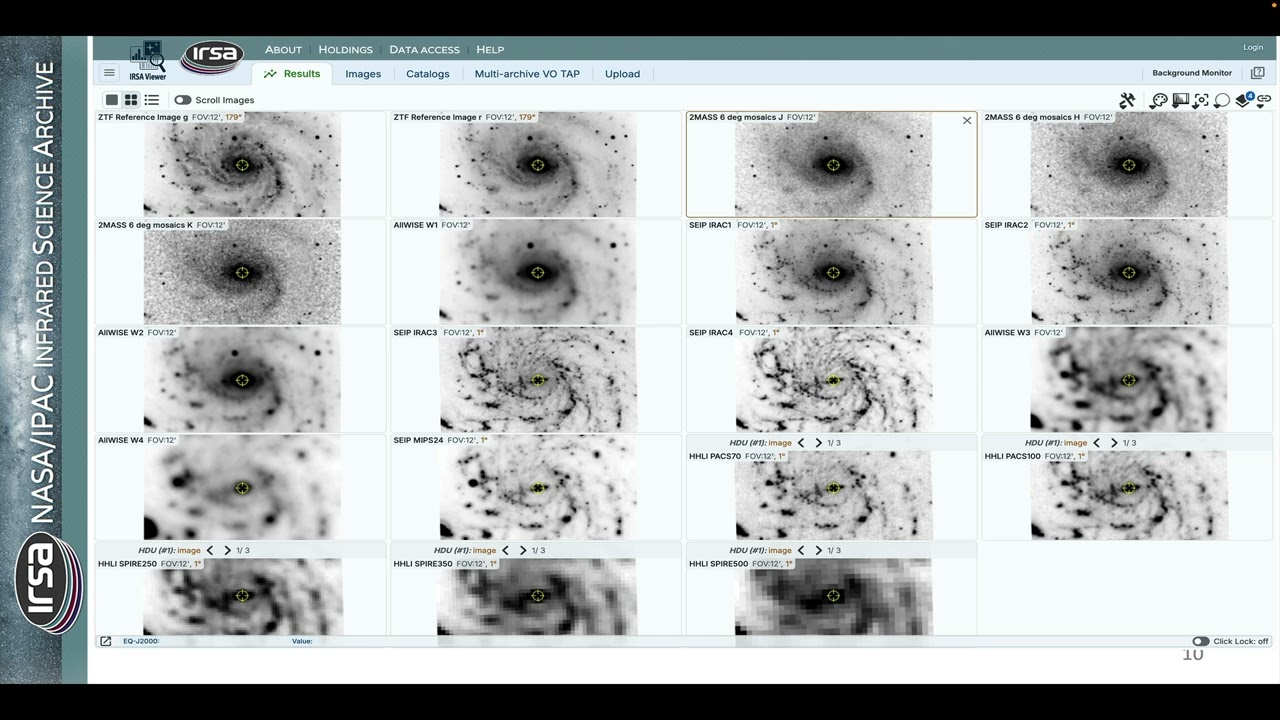
Task: Select the AllWISE W3 image
Action: [x=1128, y=380]
